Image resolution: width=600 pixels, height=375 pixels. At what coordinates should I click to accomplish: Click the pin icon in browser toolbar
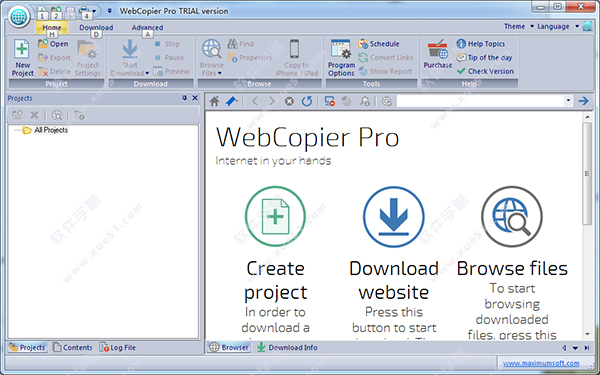232,101
